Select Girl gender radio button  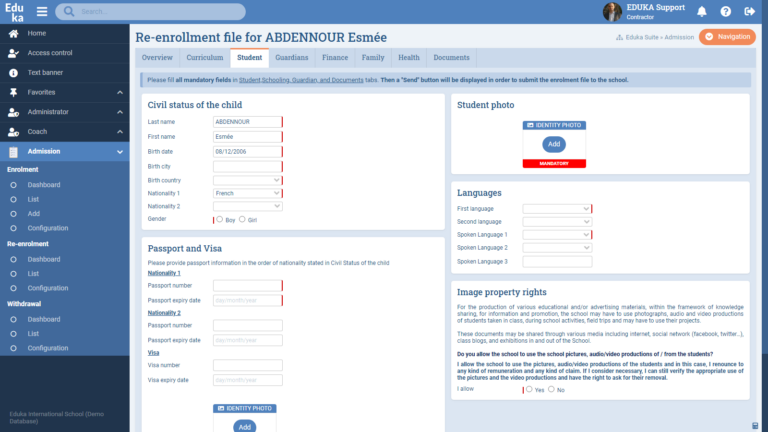tap(241, 219)
